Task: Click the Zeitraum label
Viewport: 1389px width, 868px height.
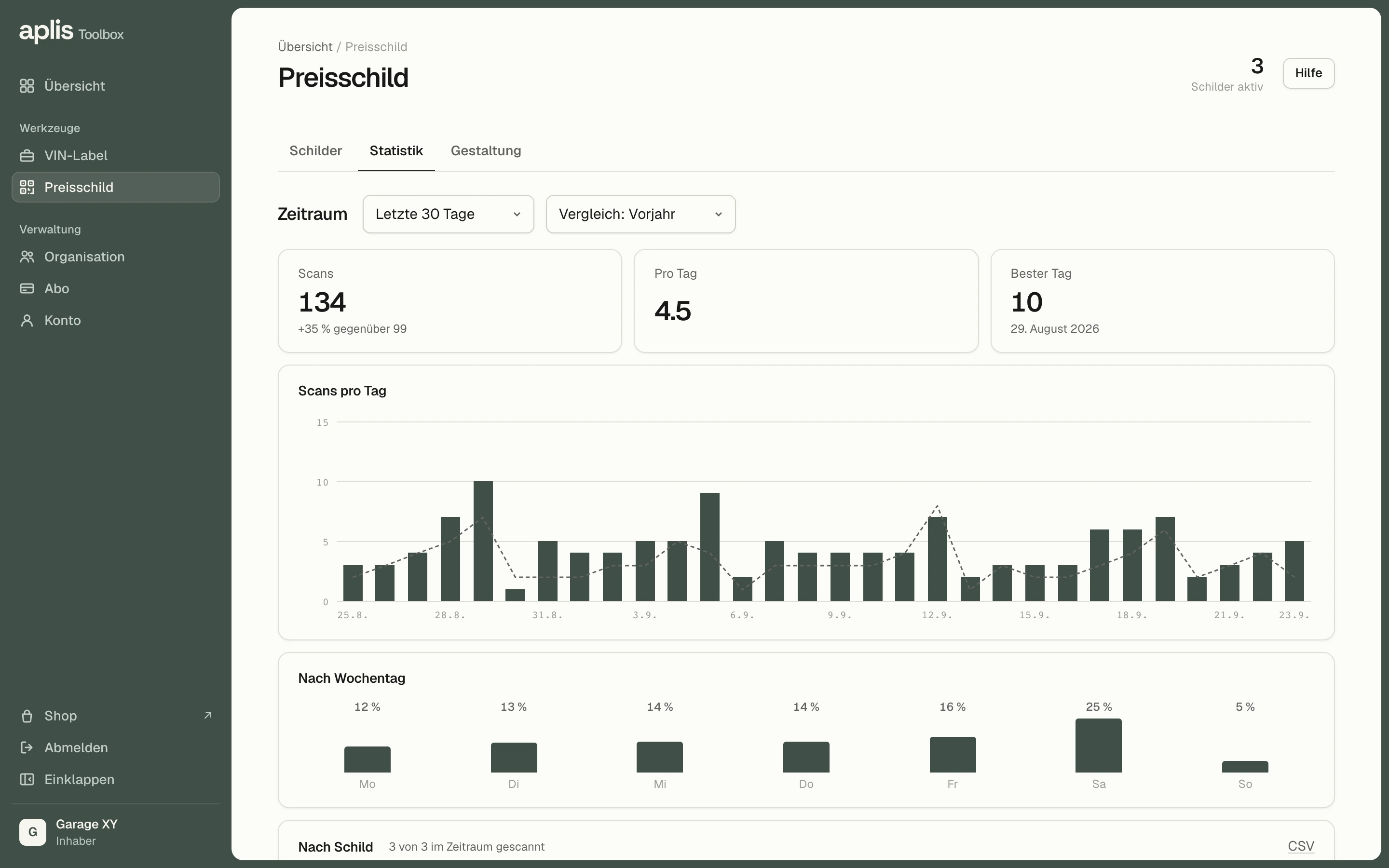Action: [x=312, y=214]
